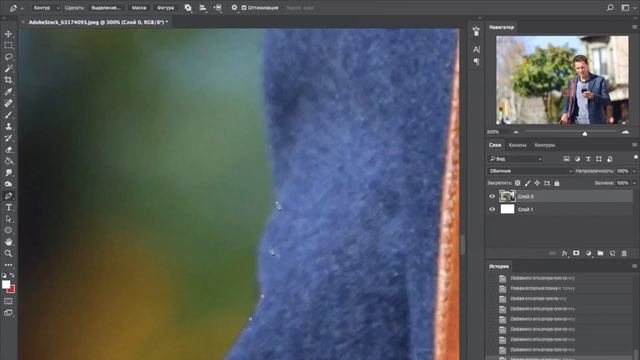Image resolution: width=640 pixels, height=360 pixels.
Task: Hide Слой 1 layer visibility eye
Action: click(x=492, y=209)
